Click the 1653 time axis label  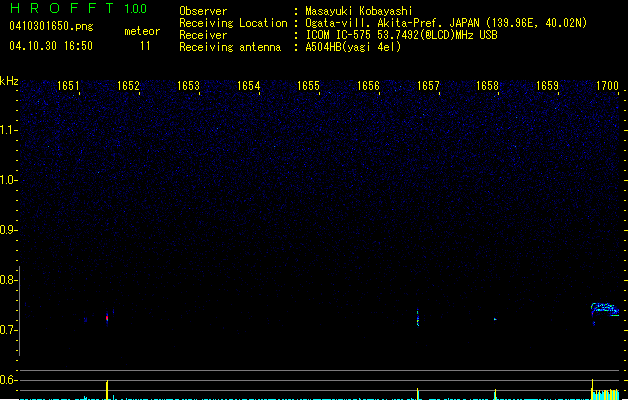click(188, 86)
